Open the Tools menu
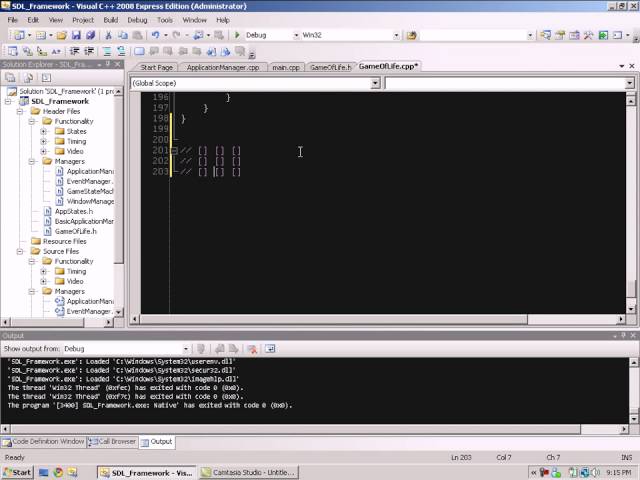The width and height of the screenshot is (640, 480). point(165,20)
